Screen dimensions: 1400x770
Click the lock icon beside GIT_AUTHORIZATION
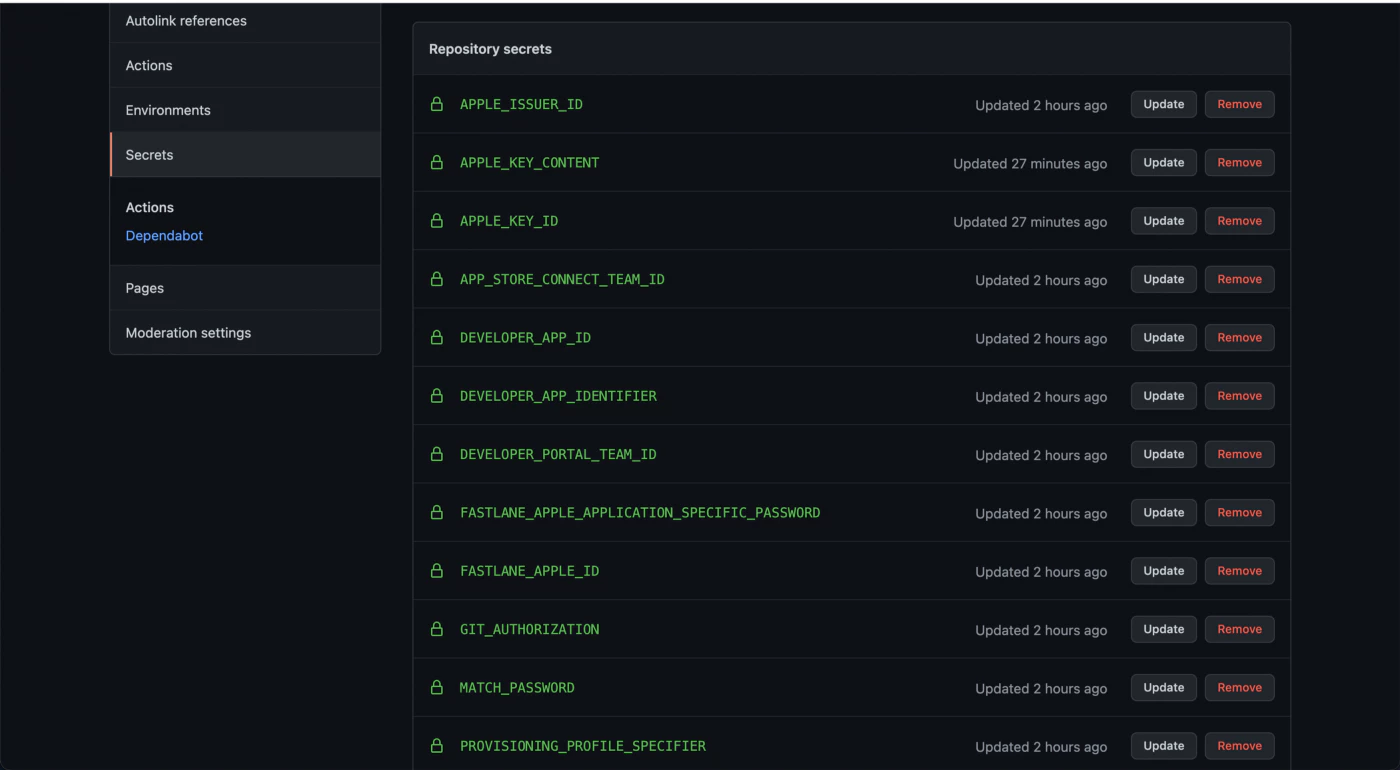tap(437, 629)
